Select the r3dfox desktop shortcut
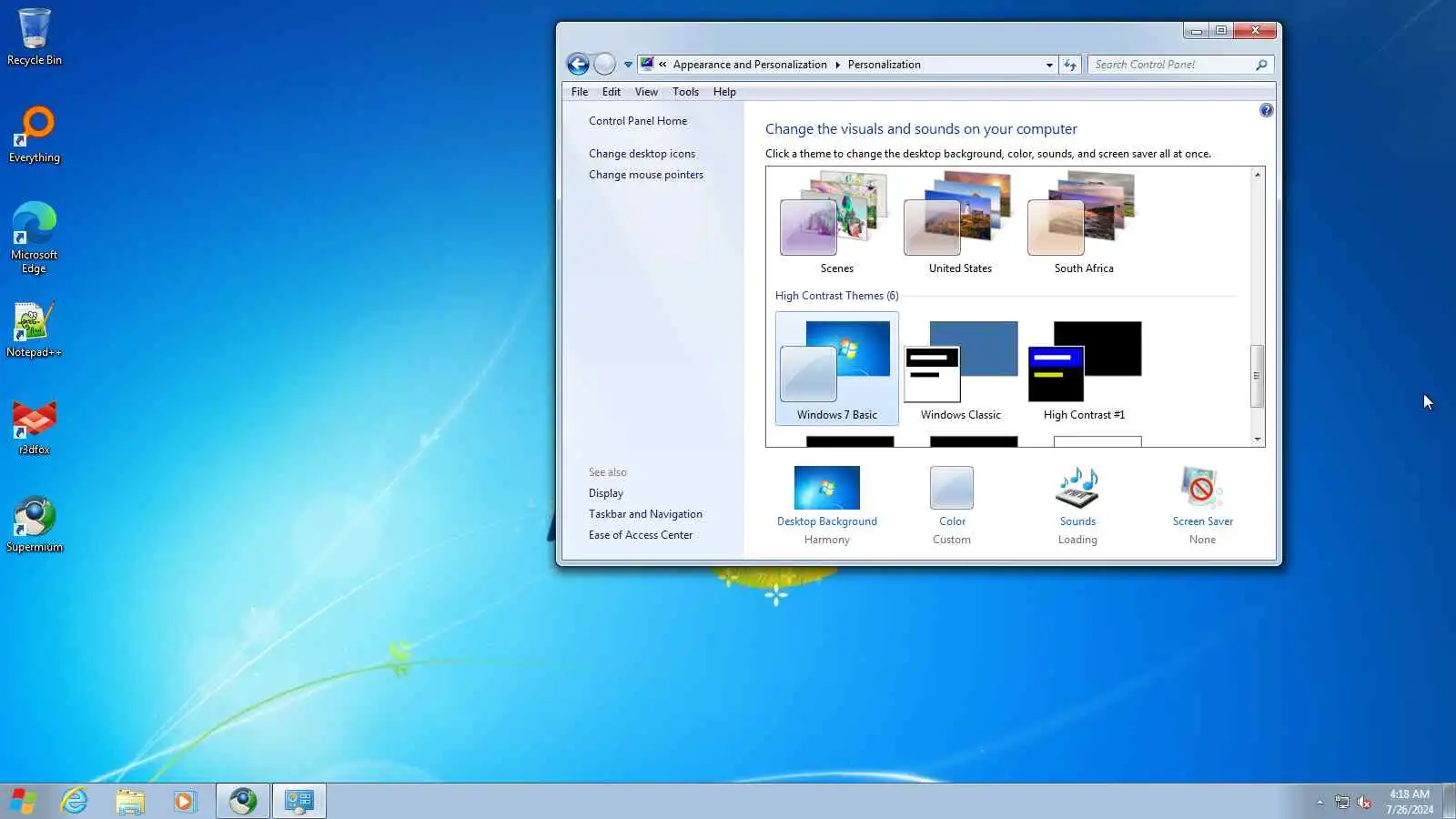Screen dimensions: 1456x819 coord(35,427)
